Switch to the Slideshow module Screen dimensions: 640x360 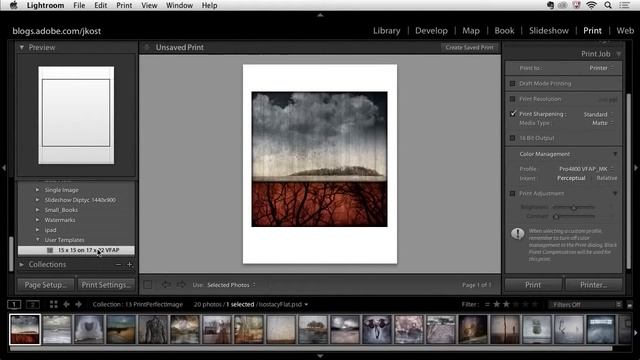tap(549, 31)
